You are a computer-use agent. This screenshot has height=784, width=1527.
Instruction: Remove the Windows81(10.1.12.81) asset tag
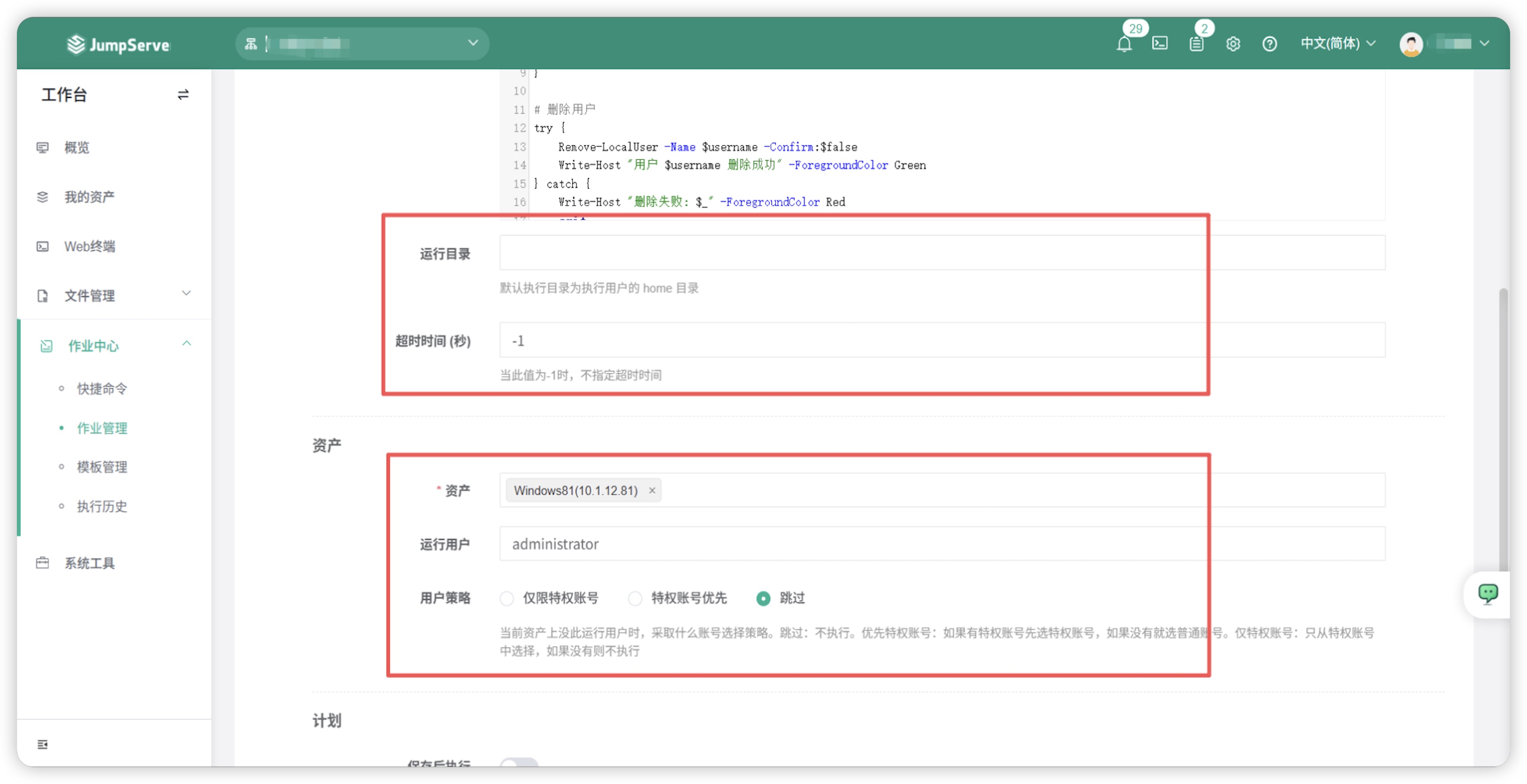(652, 491)
